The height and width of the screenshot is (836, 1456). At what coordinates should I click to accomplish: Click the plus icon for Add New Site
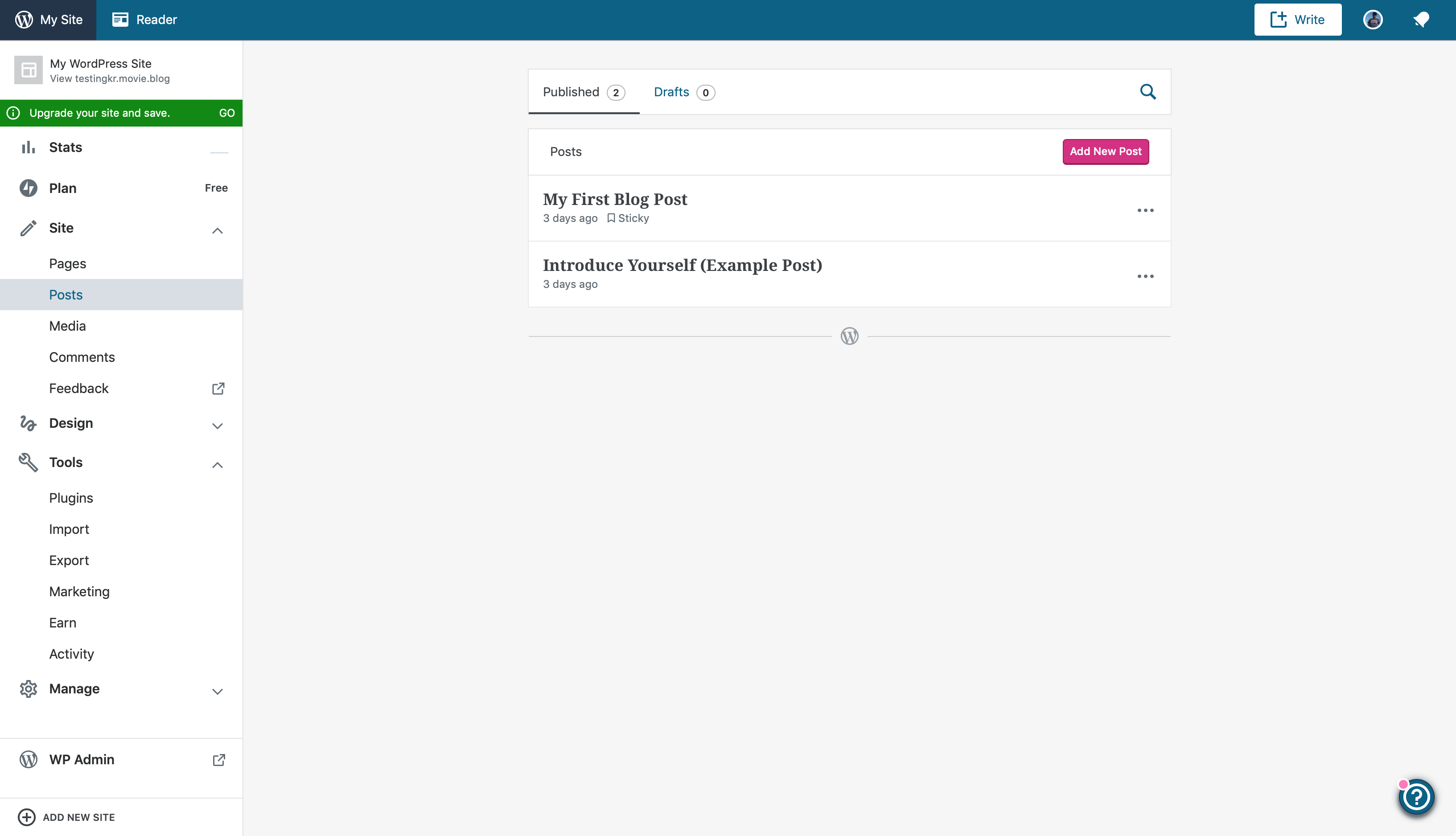click(x=26, y=817)
